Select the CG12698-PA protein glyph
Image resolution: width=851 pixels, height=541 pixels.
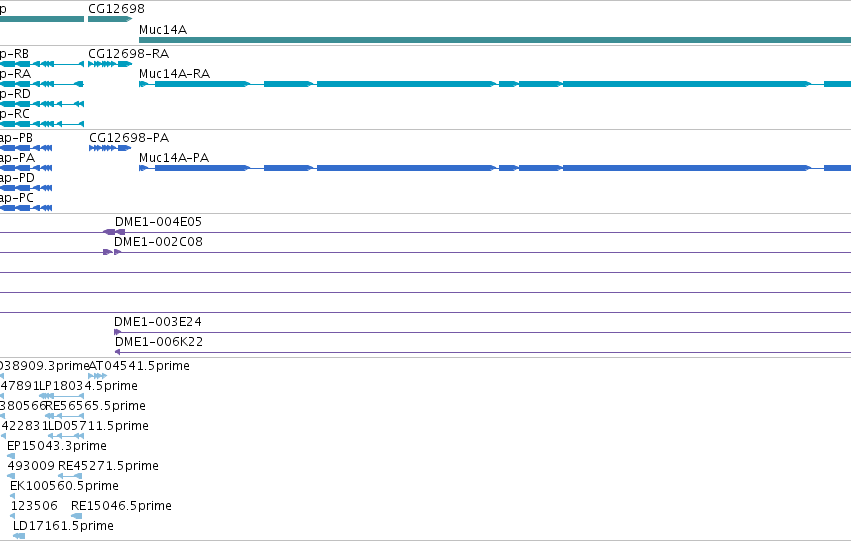(110, 148)
